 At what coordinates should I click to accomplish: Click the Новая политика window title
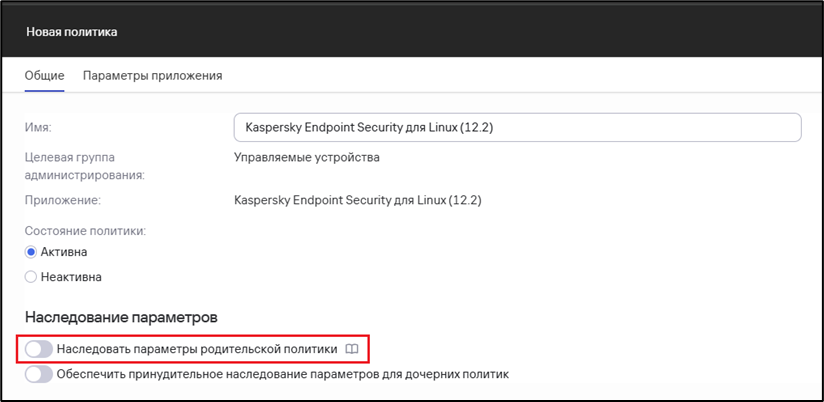(x=72, y=32)
